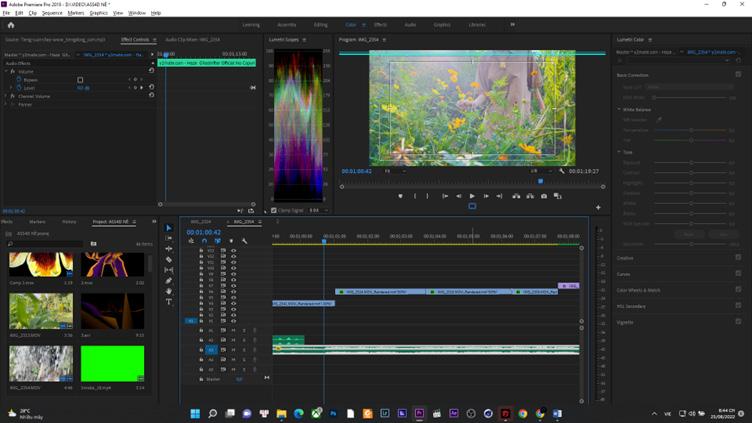Screen dimensions: 752x423
Task: Adjust Saturation slider in Lumetri
Action: pos(691,244)
